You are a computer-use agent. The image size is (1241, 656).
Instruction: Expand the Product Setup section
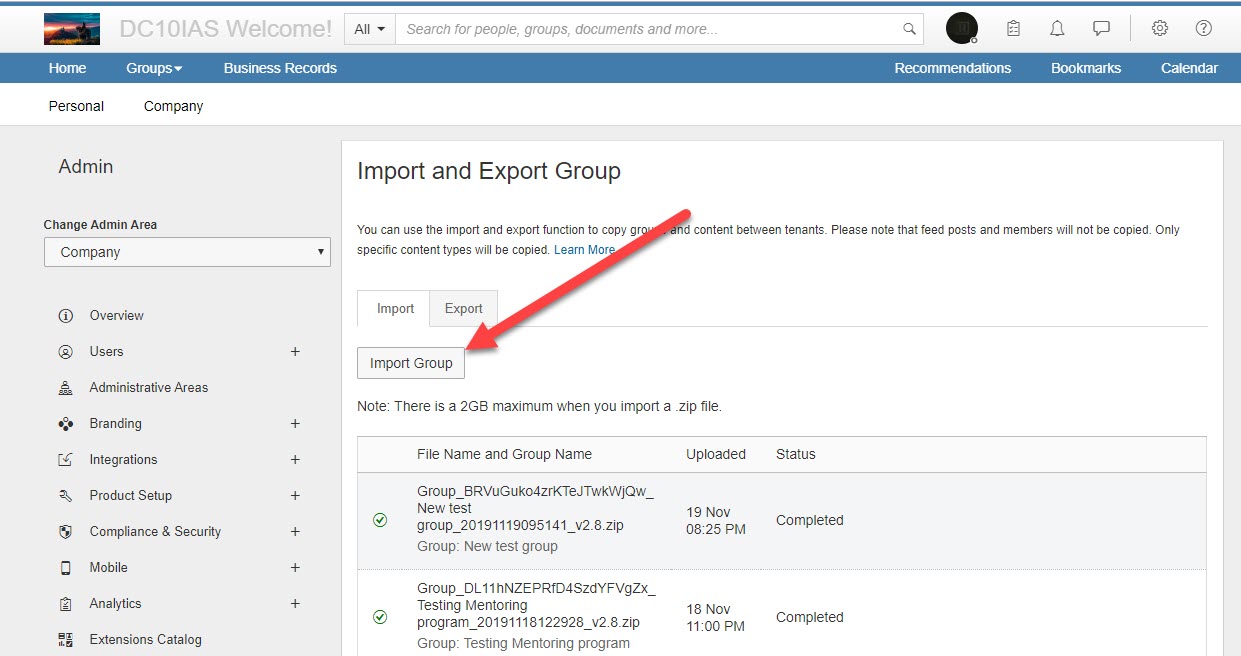(x=295, y=496)
